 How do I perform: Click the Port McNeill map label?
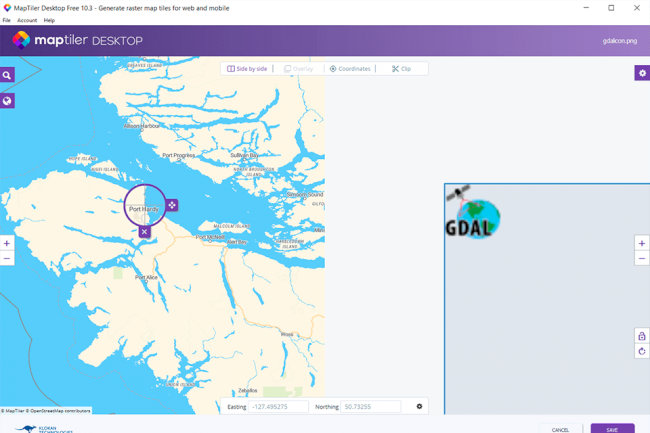point(210,237)
